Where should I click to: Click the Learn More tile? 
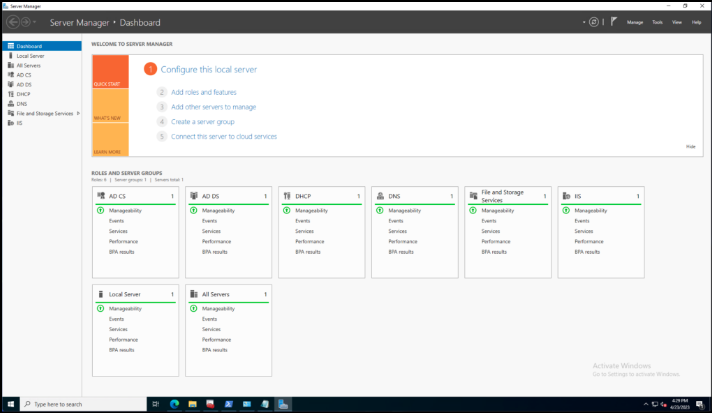[110, 139]
